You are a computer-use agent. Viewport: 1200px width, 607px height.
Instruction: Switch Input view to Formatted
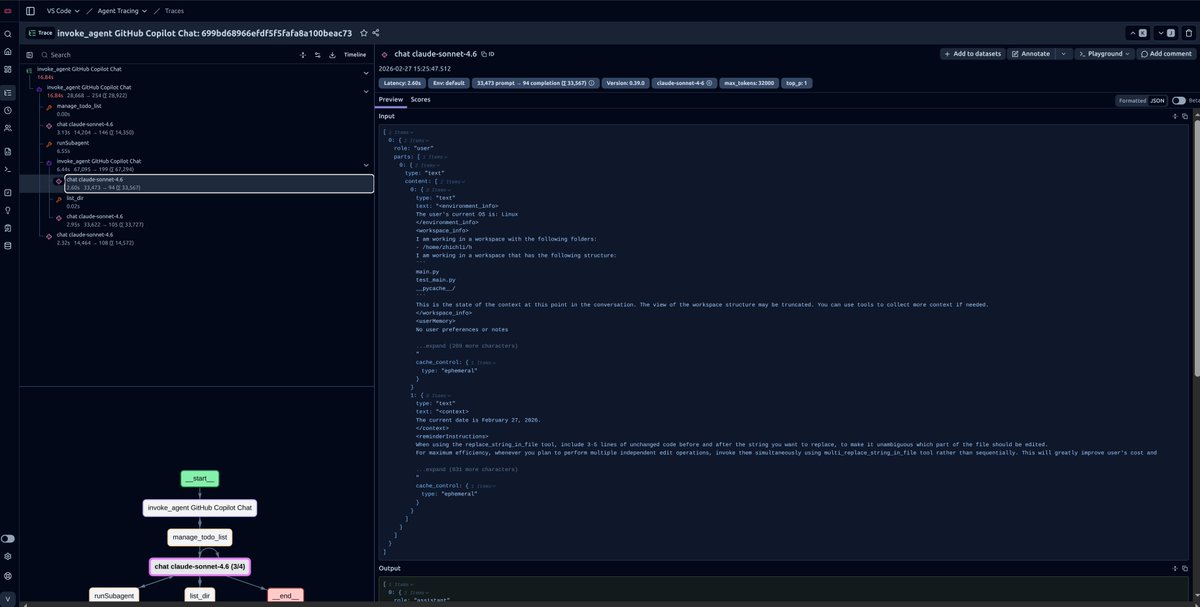click(x=1132, y=100)
